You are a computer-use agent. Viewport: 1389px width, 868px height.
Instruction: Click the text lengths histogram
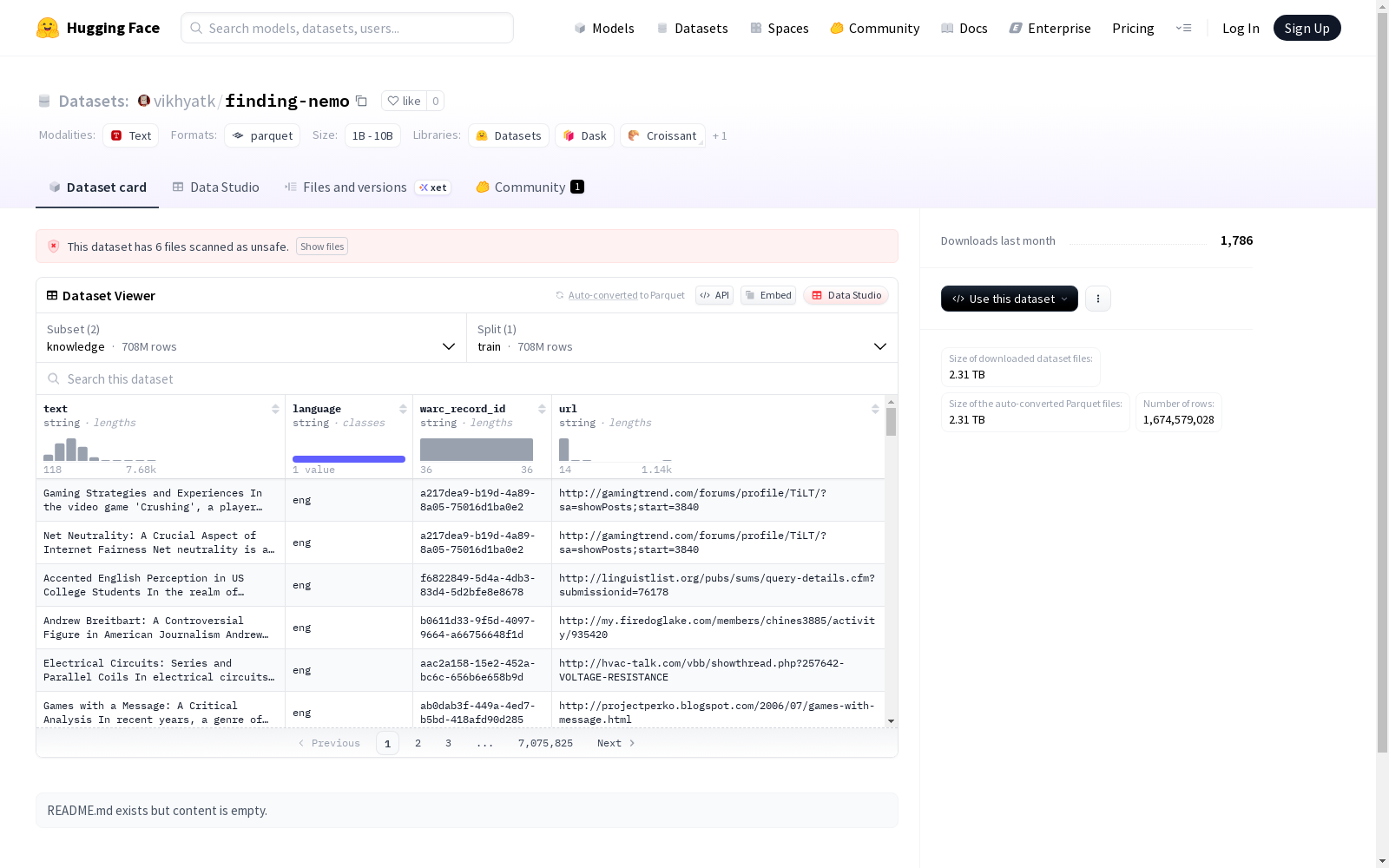coord(100,450)
